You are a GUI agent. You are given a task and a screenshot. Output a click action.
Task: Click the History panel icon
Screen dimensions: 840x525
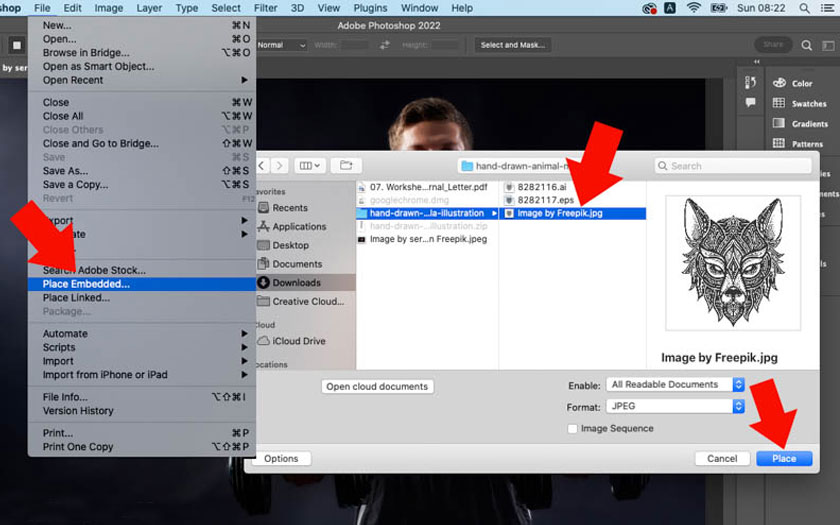click(x=750, y=82)
